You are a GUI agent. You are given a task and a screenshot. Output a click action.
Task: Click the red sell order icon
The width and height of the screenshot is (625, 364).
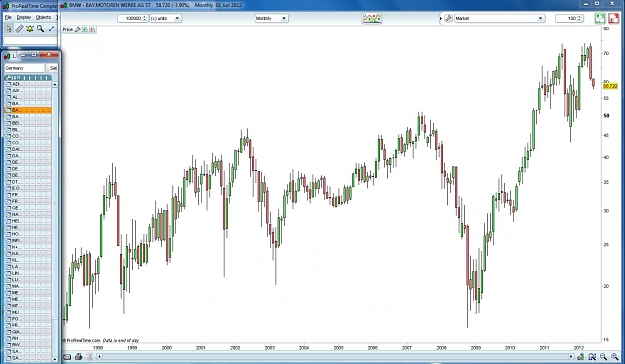(x=613, y=18)
